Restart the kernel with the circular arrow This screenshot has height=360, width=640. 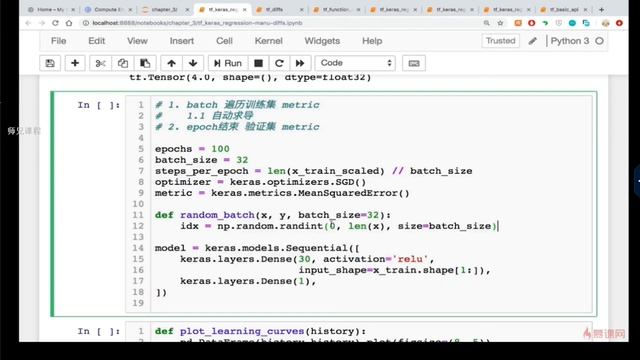(279, 63)
